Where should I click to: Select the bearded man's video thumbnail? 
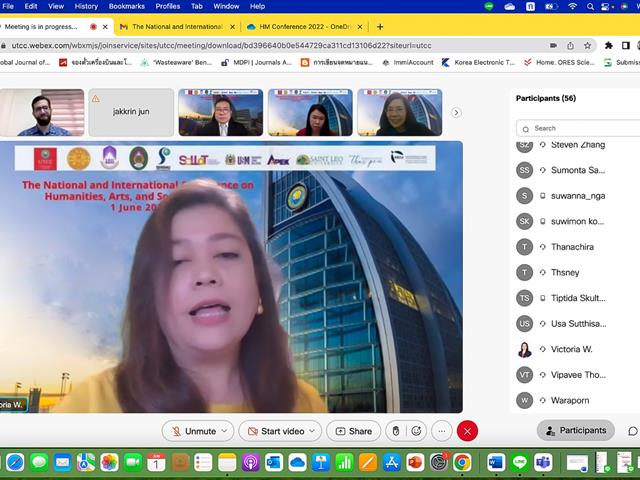[x=42, y=112]
